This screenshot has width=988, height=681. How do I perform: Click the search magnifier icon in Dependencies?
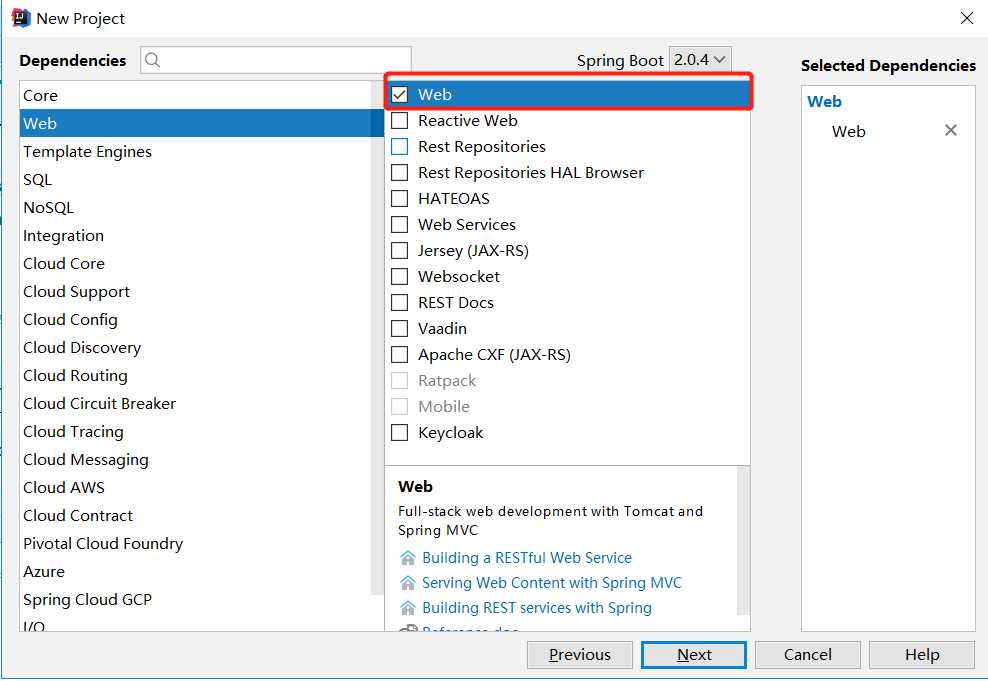pos(152,60)
